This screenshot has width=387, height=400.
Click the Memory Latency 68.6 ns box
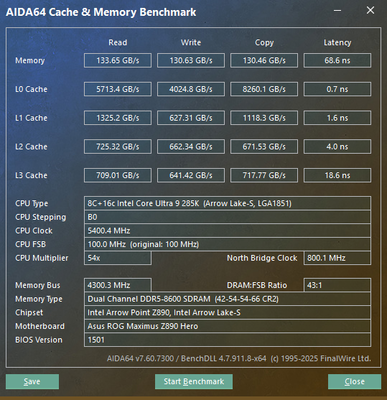(337, 60)
